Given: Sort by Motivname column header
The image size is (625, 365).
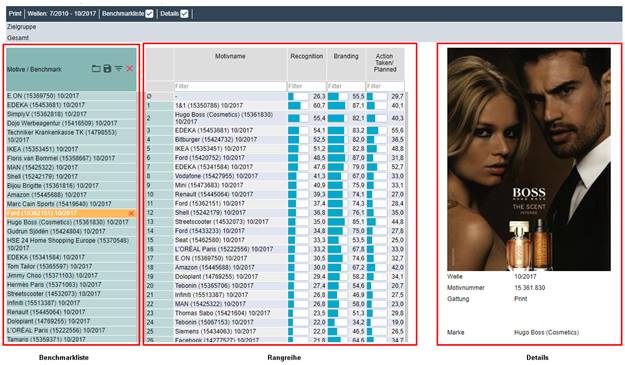Looking at the screenshot, I should [230, 57].
